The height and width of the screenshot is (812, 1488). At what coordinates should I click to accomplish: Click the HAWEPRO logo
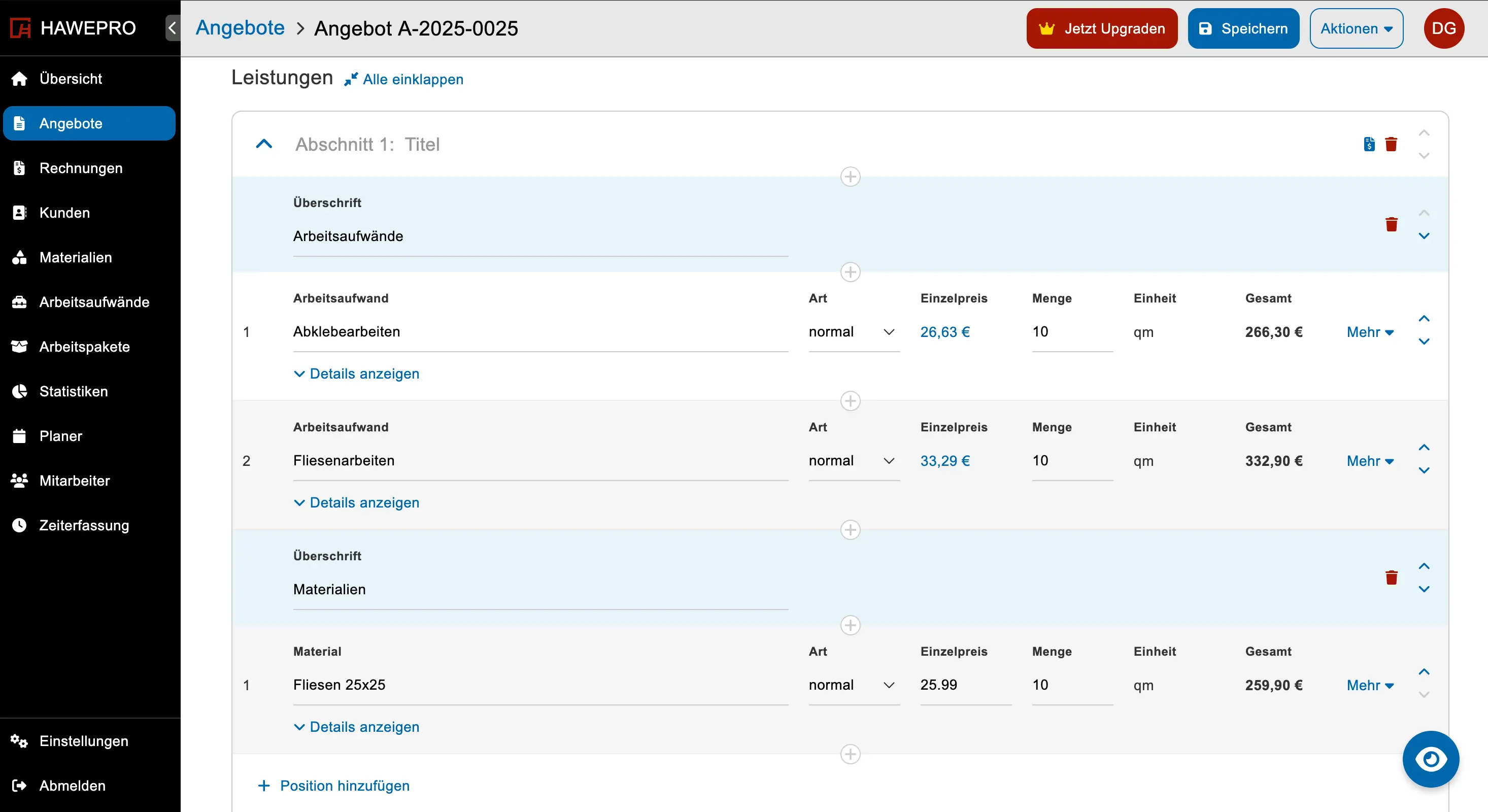pos(74,28)
